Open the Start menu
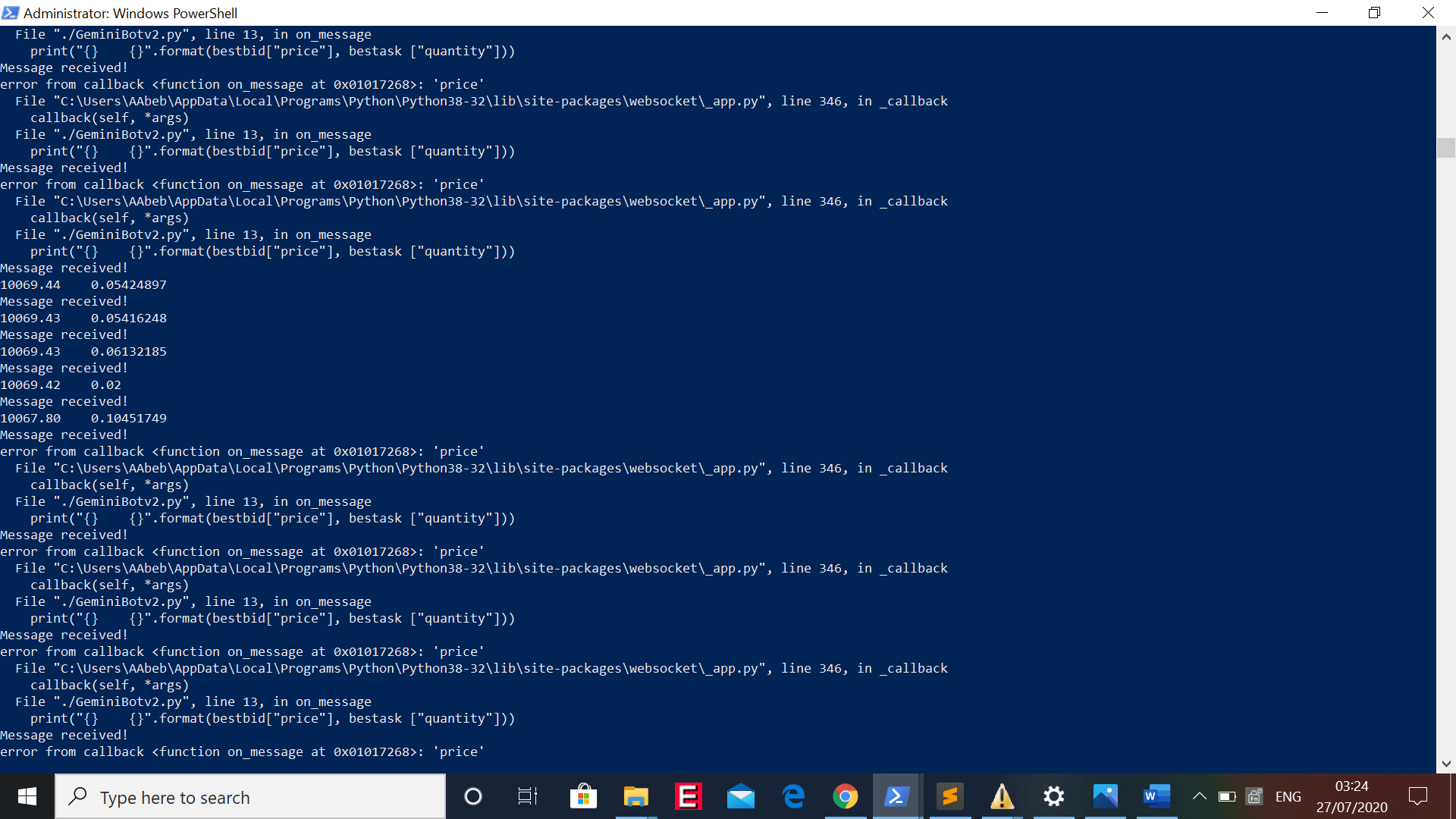The width and height of the screenshot is (1456, 819). coord(27,796)
